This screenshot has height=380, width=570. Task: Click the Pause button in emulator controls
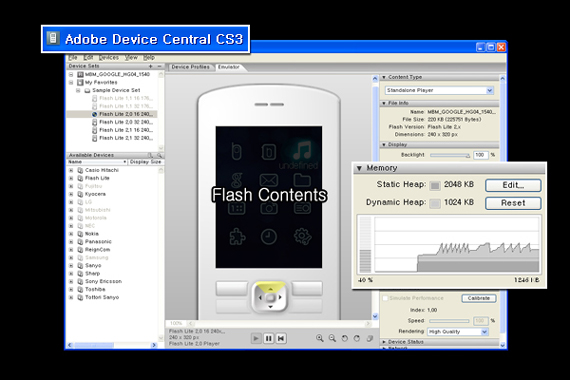tap(269, 339)
